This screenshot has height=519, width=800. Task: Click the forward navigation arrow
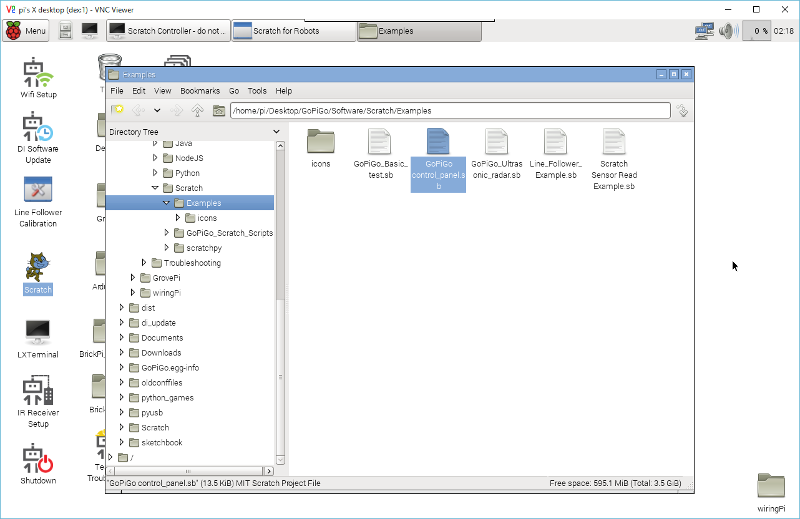click(177, 110)
